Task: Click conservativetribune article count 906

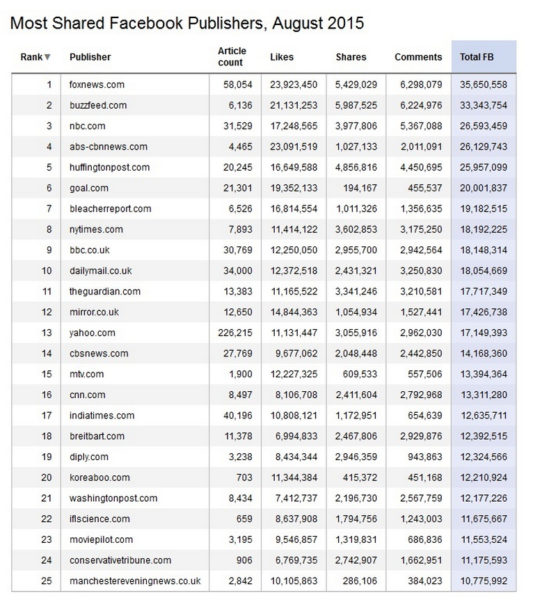Action: [244, 560]
